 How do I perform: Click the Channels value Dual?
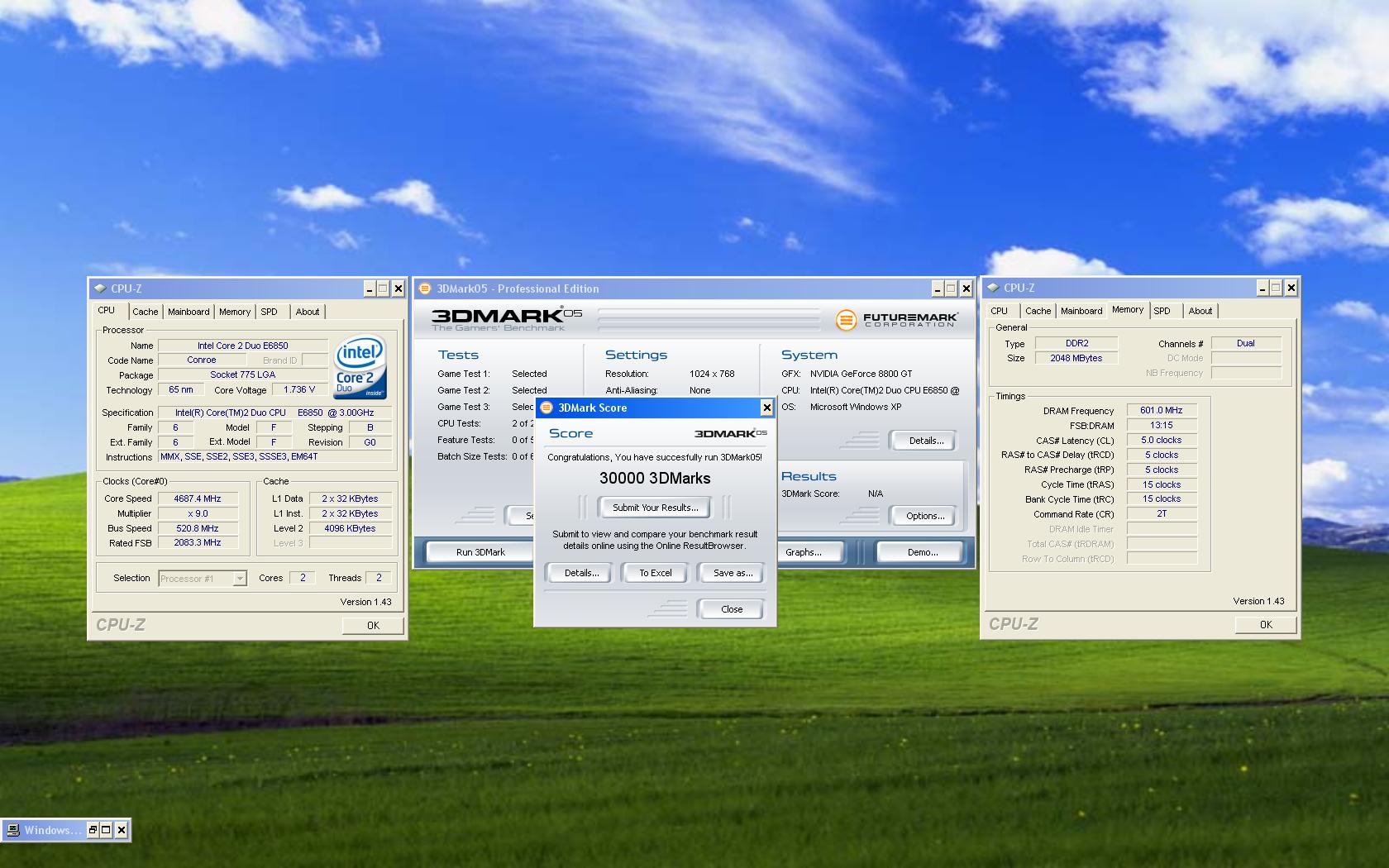1245,343
